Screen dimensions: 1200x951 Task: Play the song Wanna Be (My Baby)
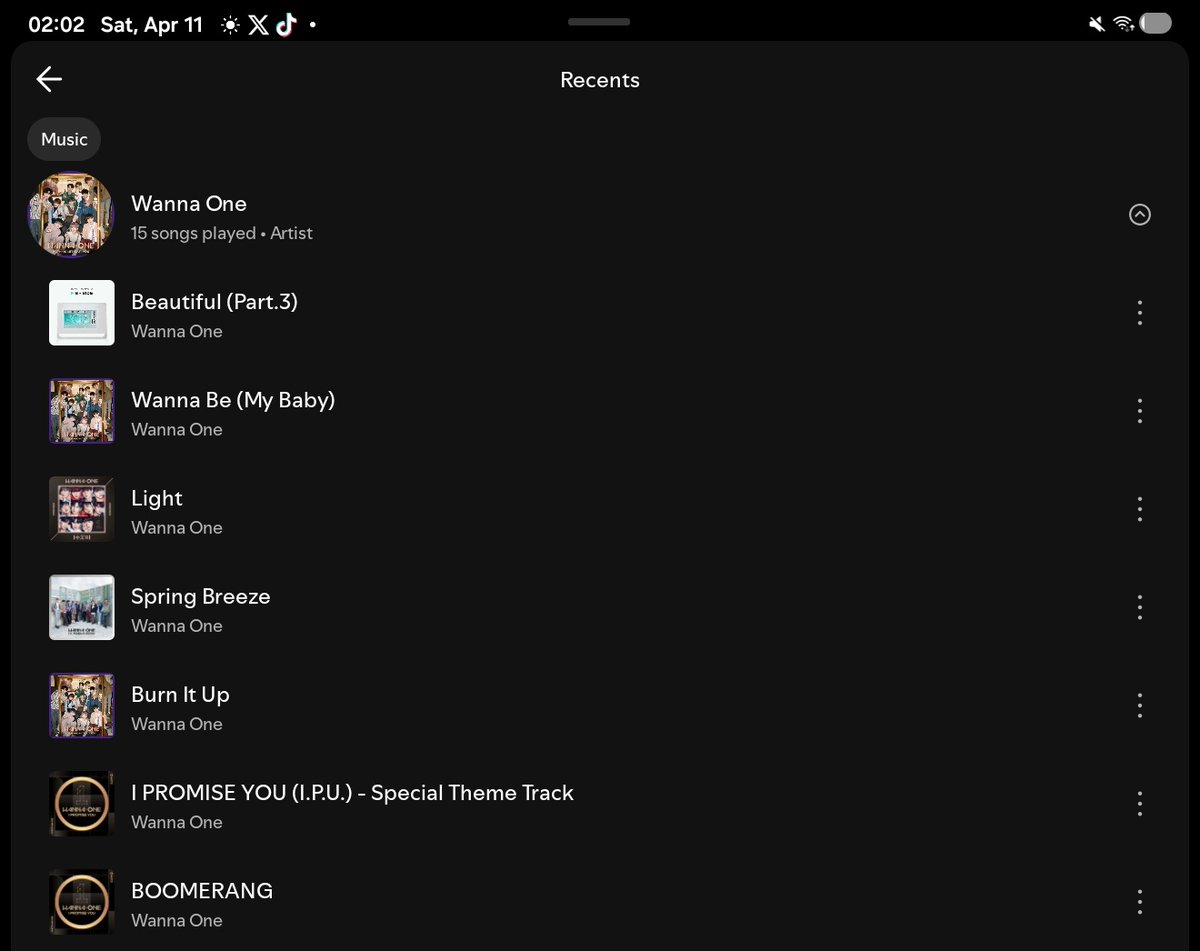click(x=600, y=411)
